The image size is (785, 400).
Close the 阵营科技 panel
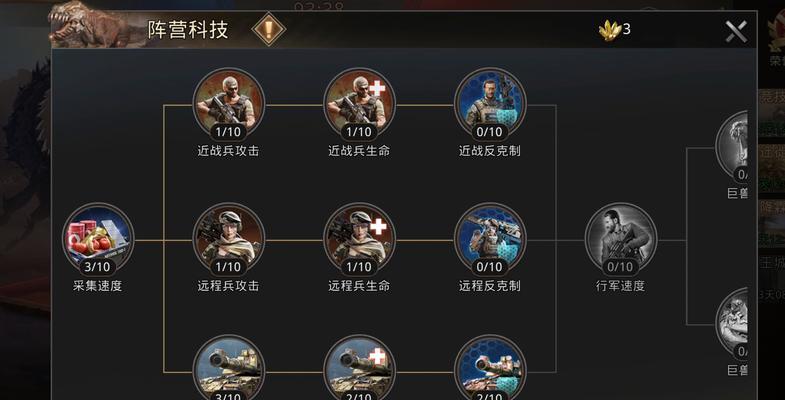tap(736, 32)
